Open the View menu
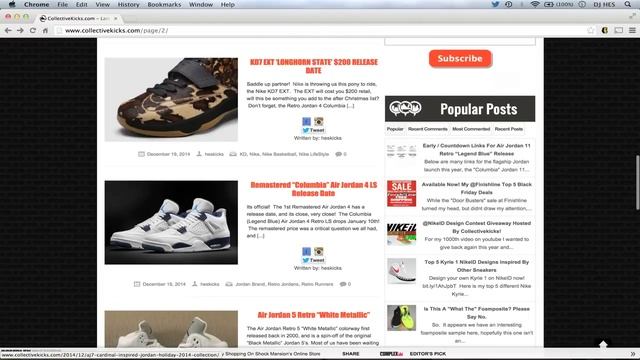The image size is (640, 360). 102,4
